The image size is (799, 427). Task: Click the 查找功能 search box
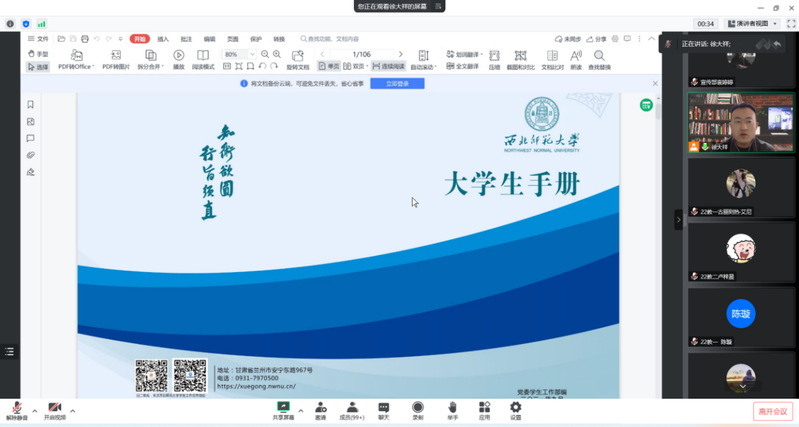point(330,39)
